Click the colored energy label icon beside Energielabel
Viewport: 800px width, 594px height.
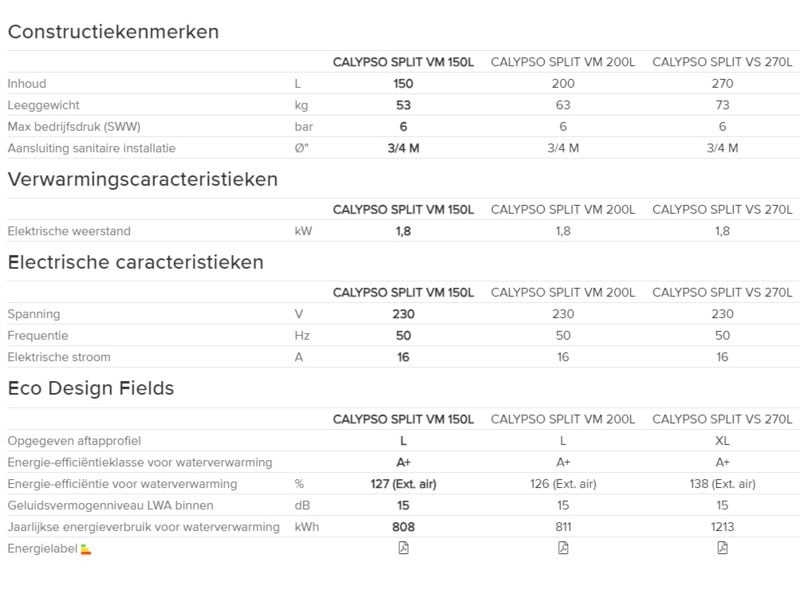tap(86, 549)
